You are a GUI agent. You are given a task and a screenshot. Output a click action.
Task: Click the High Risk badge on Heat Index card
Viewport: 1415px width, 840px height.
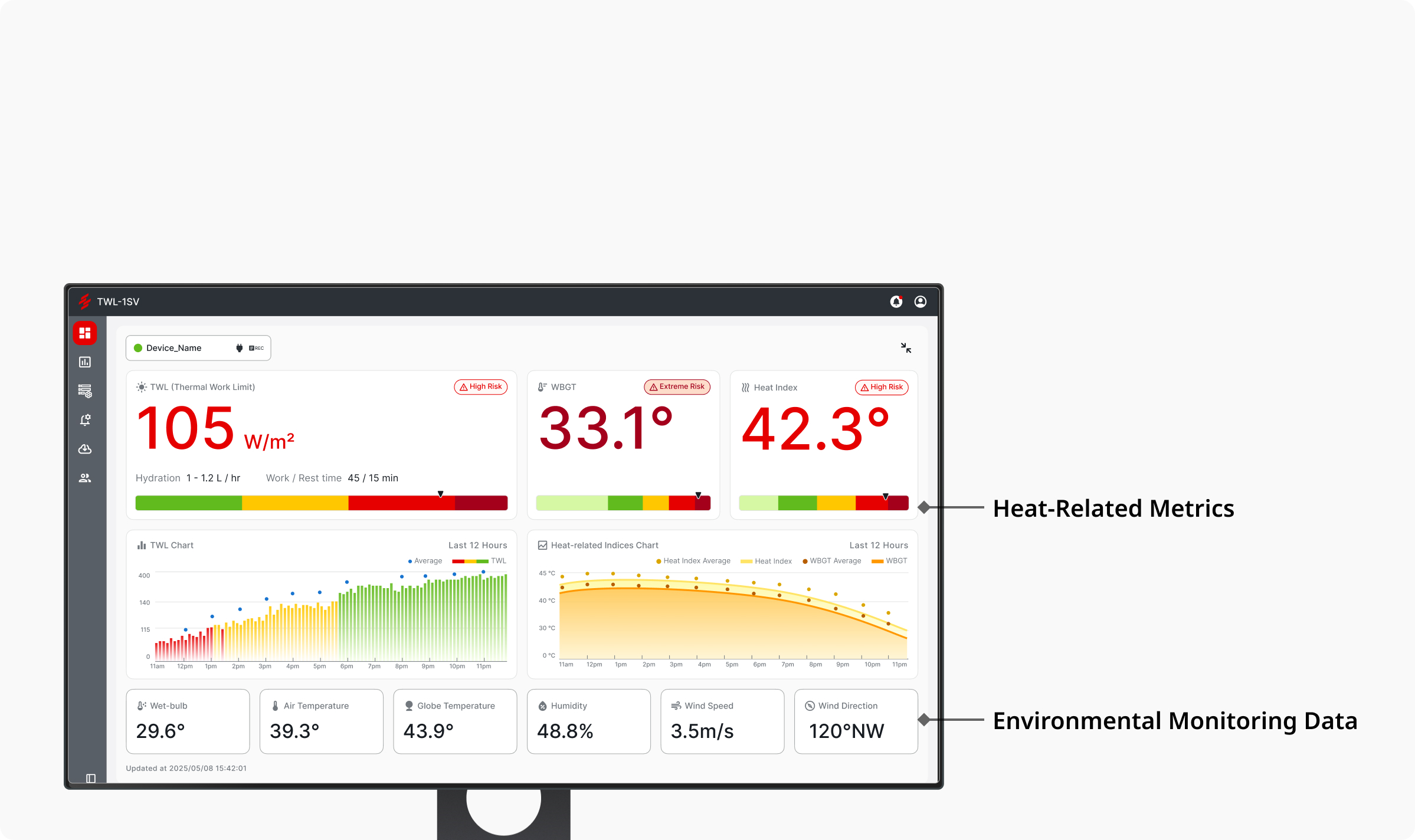(x=881, y=388)
